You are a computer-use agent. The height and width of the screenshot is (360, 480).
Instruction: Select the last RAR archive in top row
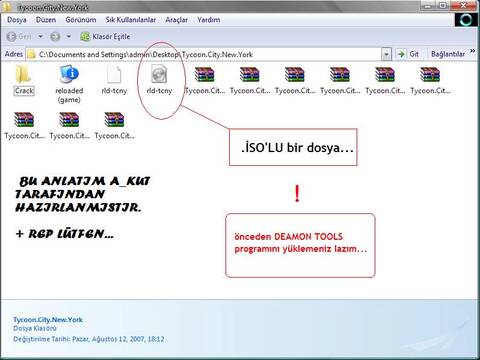(430, 74)
